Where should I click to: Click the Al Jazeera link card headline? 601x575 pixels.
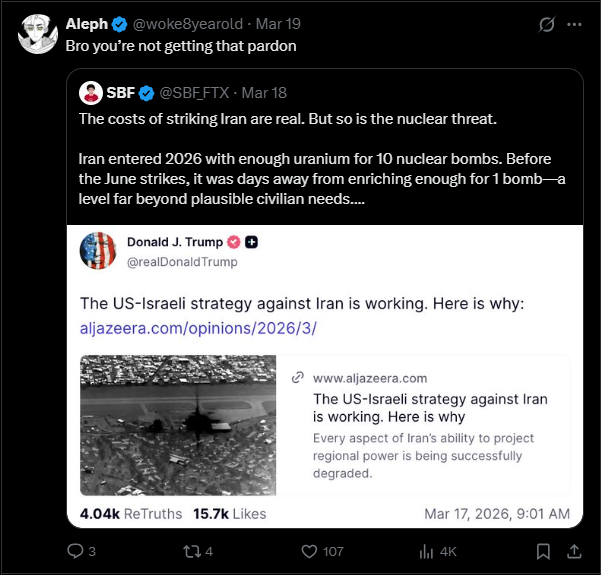430,408
